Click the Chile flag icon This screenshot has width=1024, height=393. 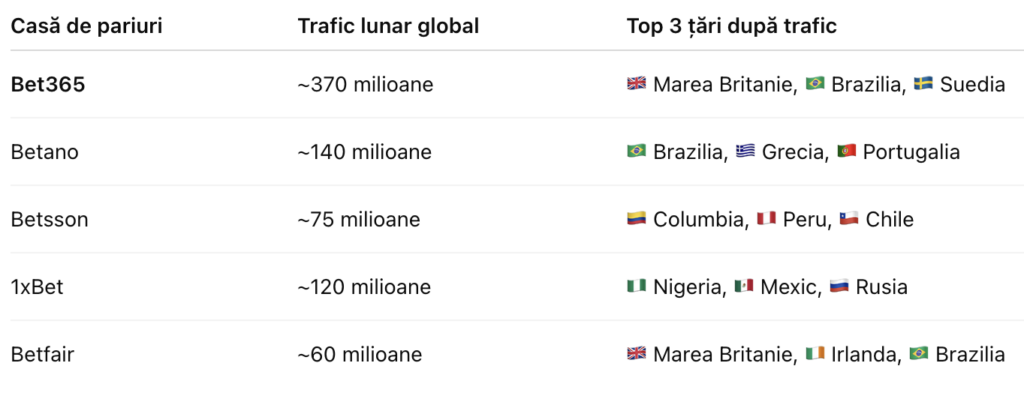(x=849, y=219)
